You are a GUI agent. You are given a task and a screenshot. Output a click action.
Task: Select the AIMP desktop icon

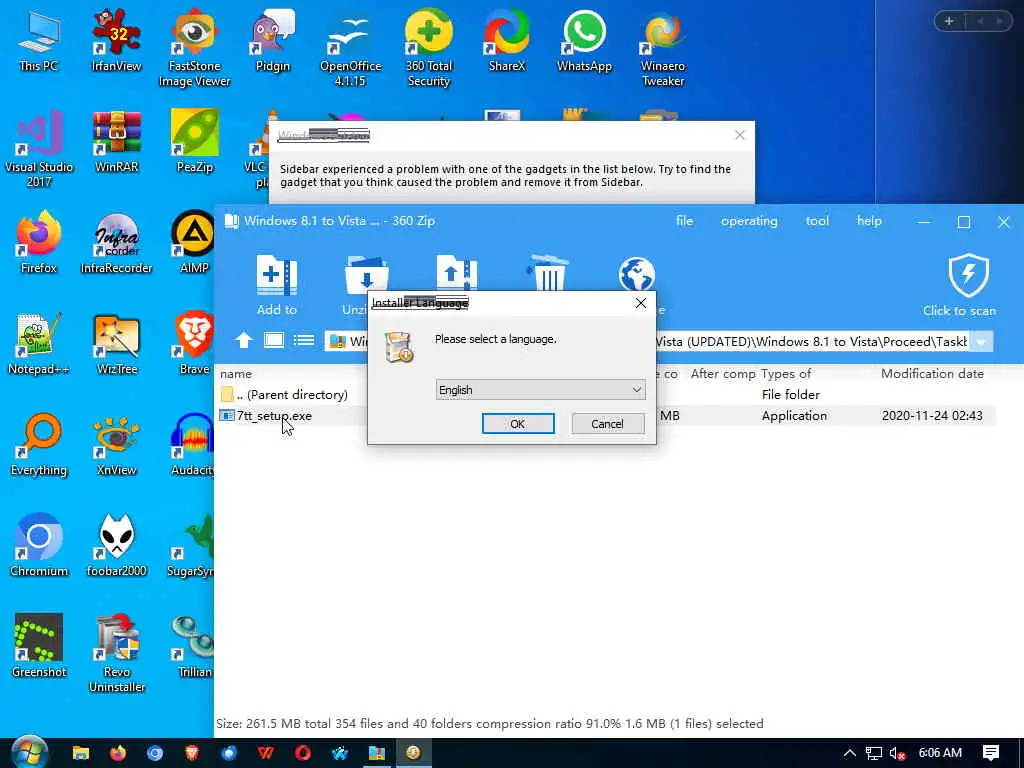click(195, 242)
